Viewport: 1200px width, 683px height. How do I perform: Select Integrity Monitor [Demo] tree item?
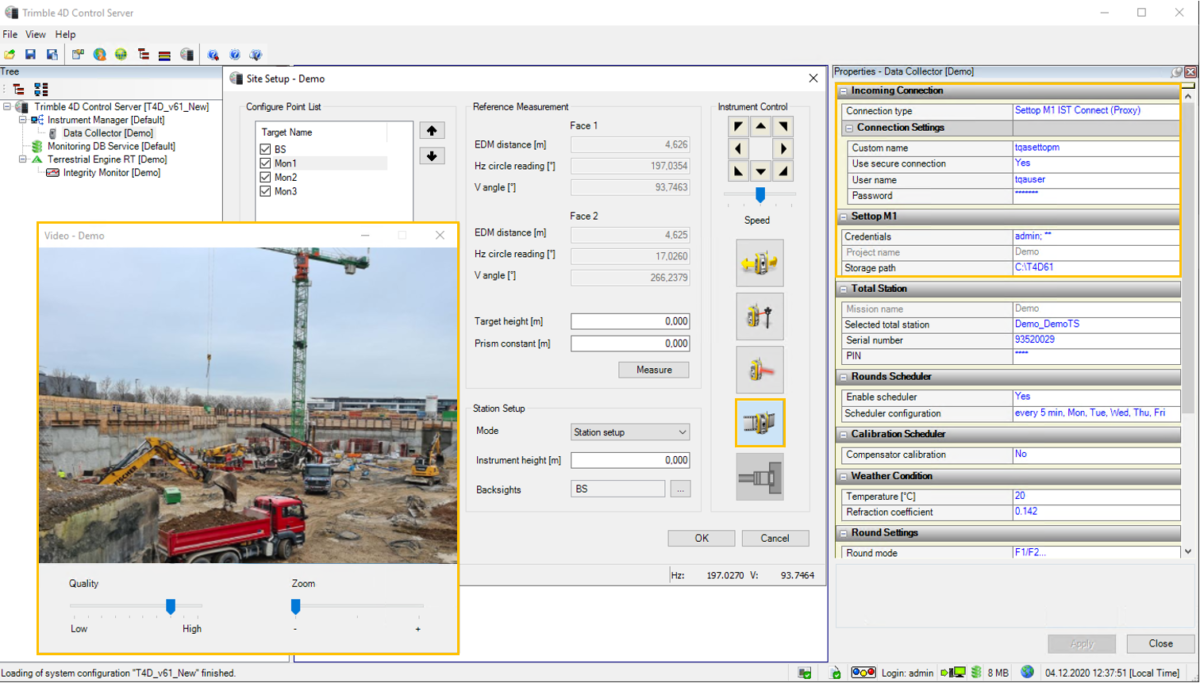tap(111, 173)
